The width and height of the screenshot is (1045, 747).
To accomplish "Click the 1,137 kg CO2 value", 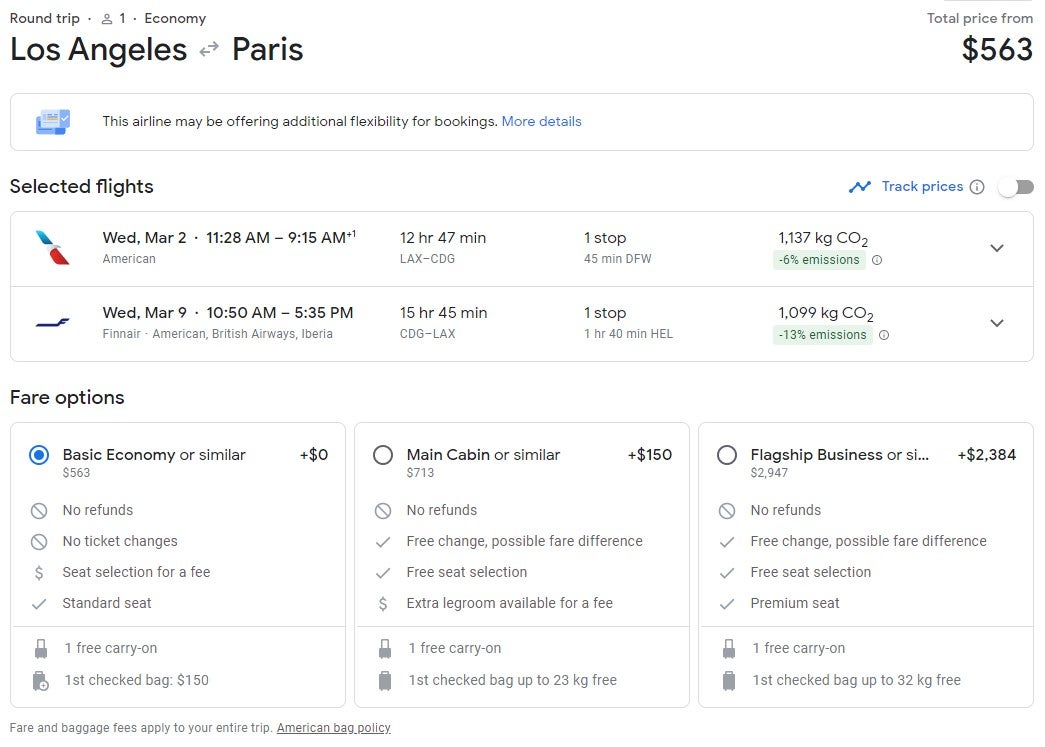I will point(823,239).
